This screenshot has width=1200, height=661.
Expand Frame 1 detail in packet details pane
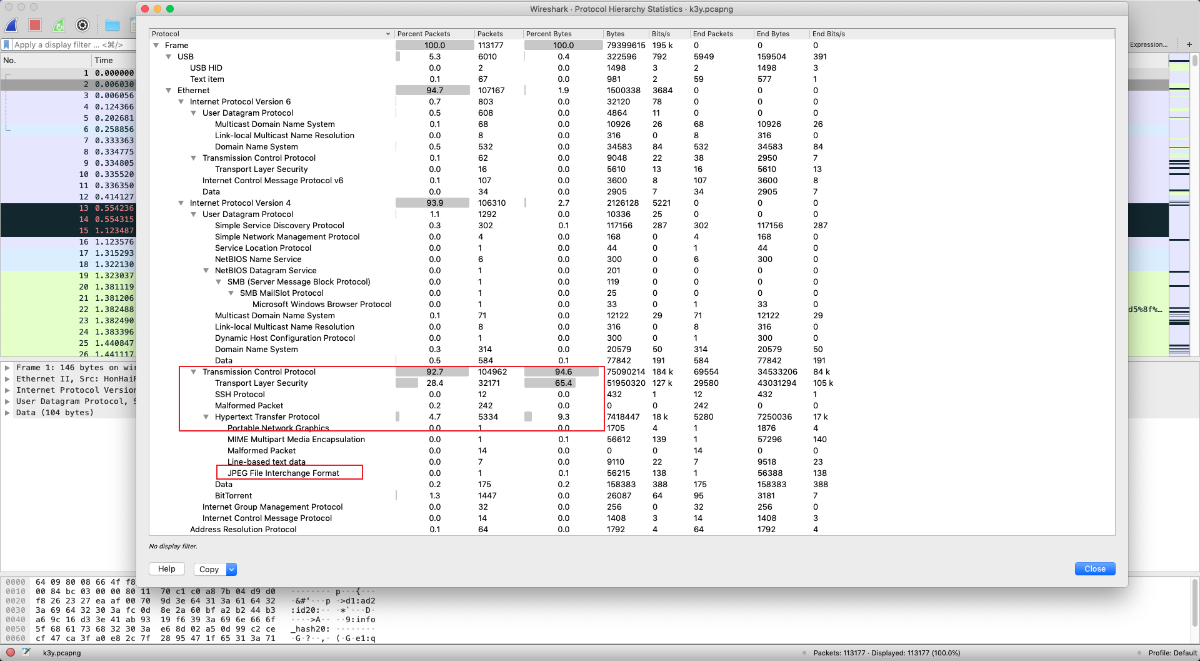[x=8, y=368]
